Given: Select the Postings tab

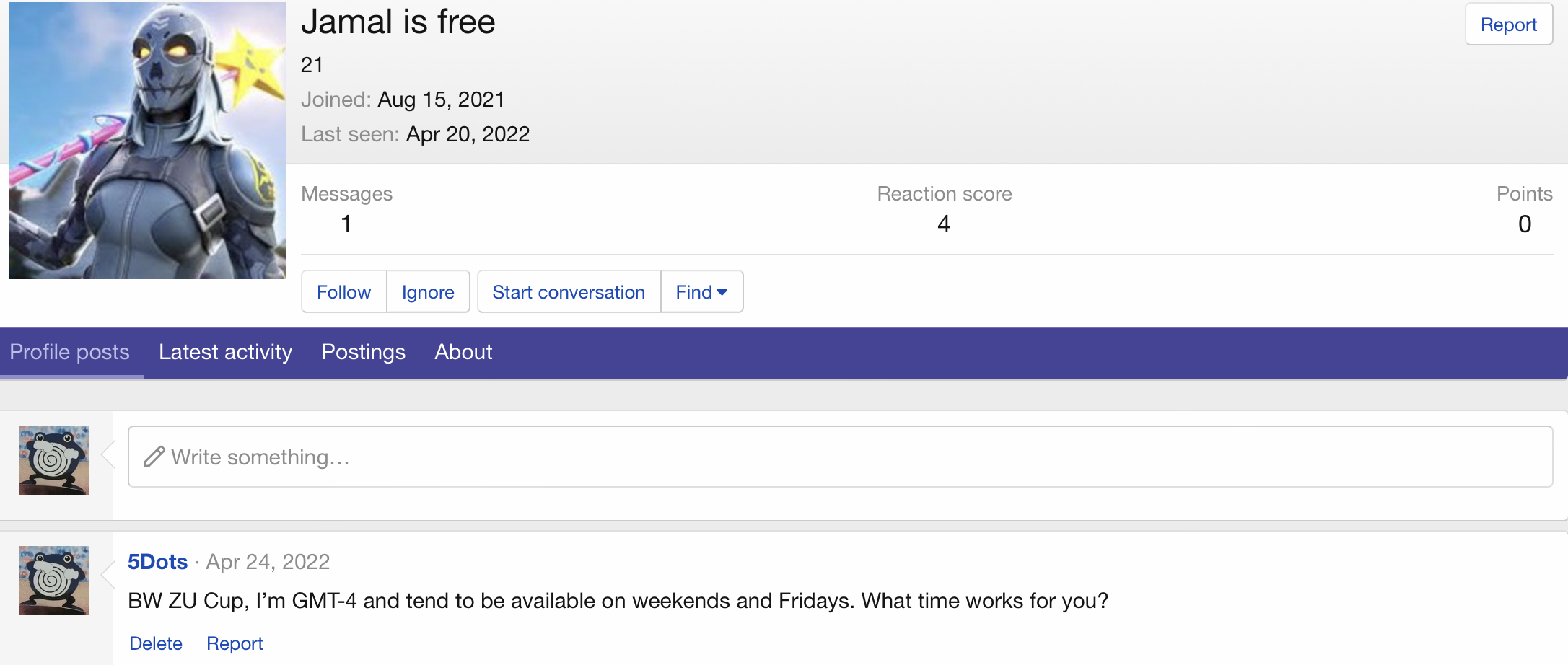Looking at the screenshot, I should (x=364, y=352).
